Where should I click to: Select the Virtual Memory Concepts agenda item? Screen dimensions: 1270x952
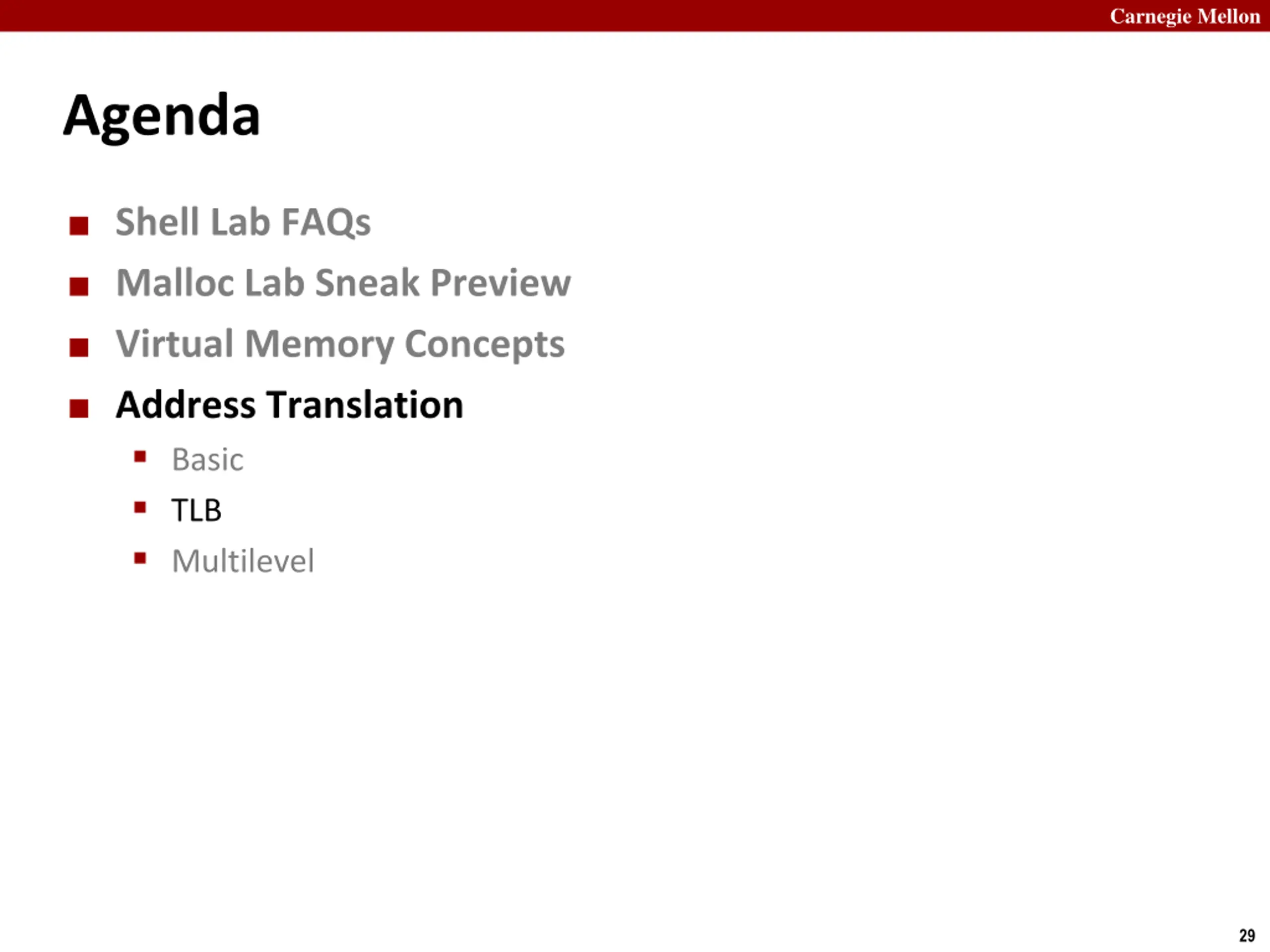340,344
